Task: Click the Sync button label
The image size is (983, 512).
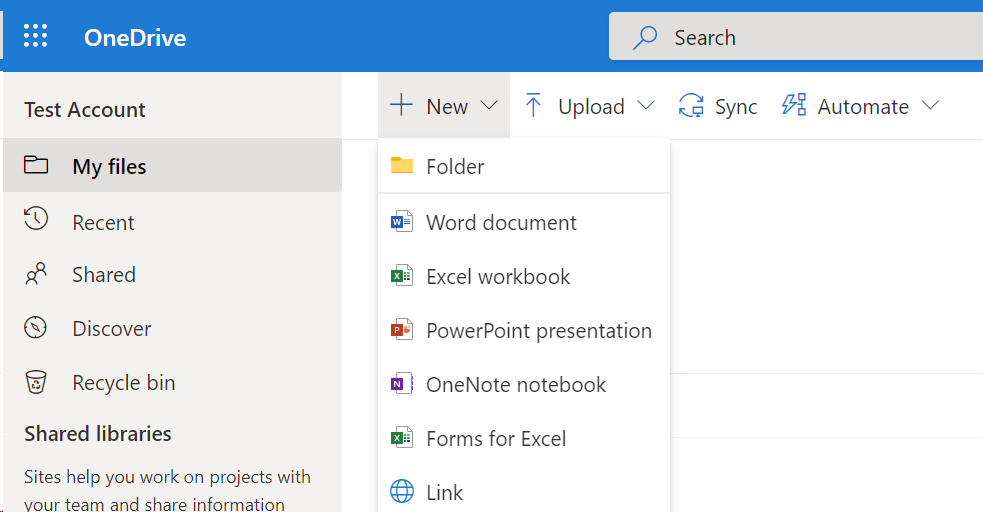Action: [x=736, y=107]
